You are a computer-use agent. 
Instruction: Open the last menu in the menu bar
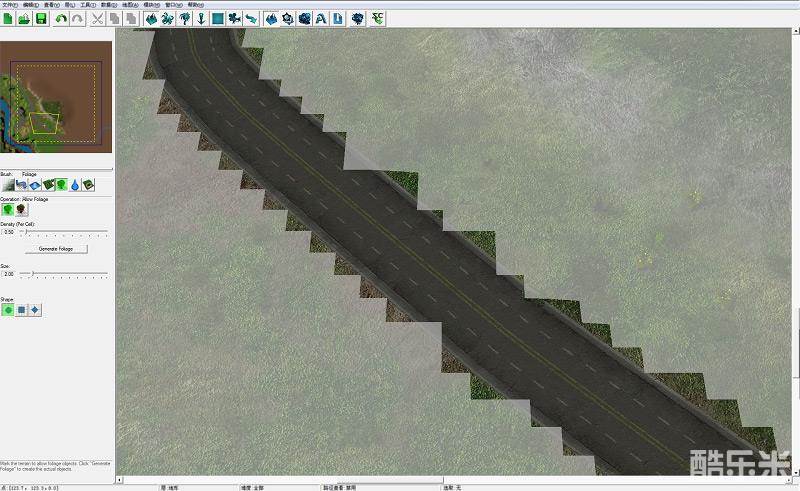click(x=196, y=4)
